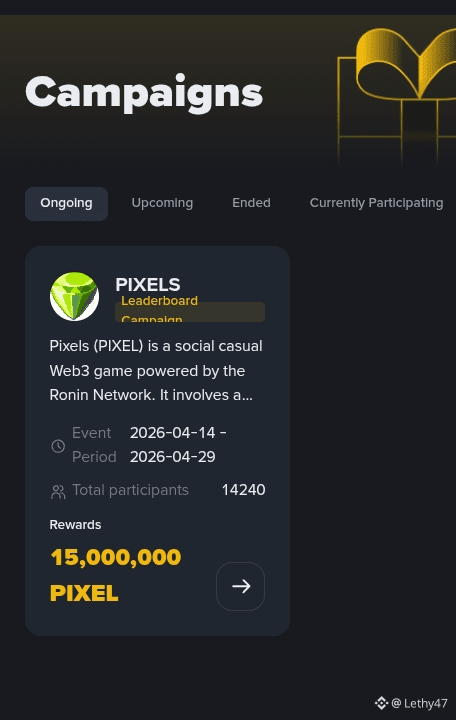Click the clock icon beside Event Period
The height and width of the screenshot is (720, 456).
pos(58,446)
